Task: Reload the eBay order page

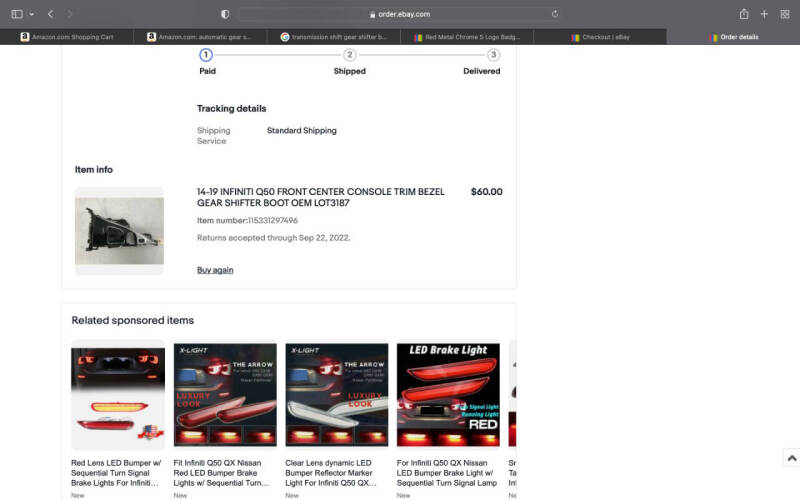Action: click(555, 14)
